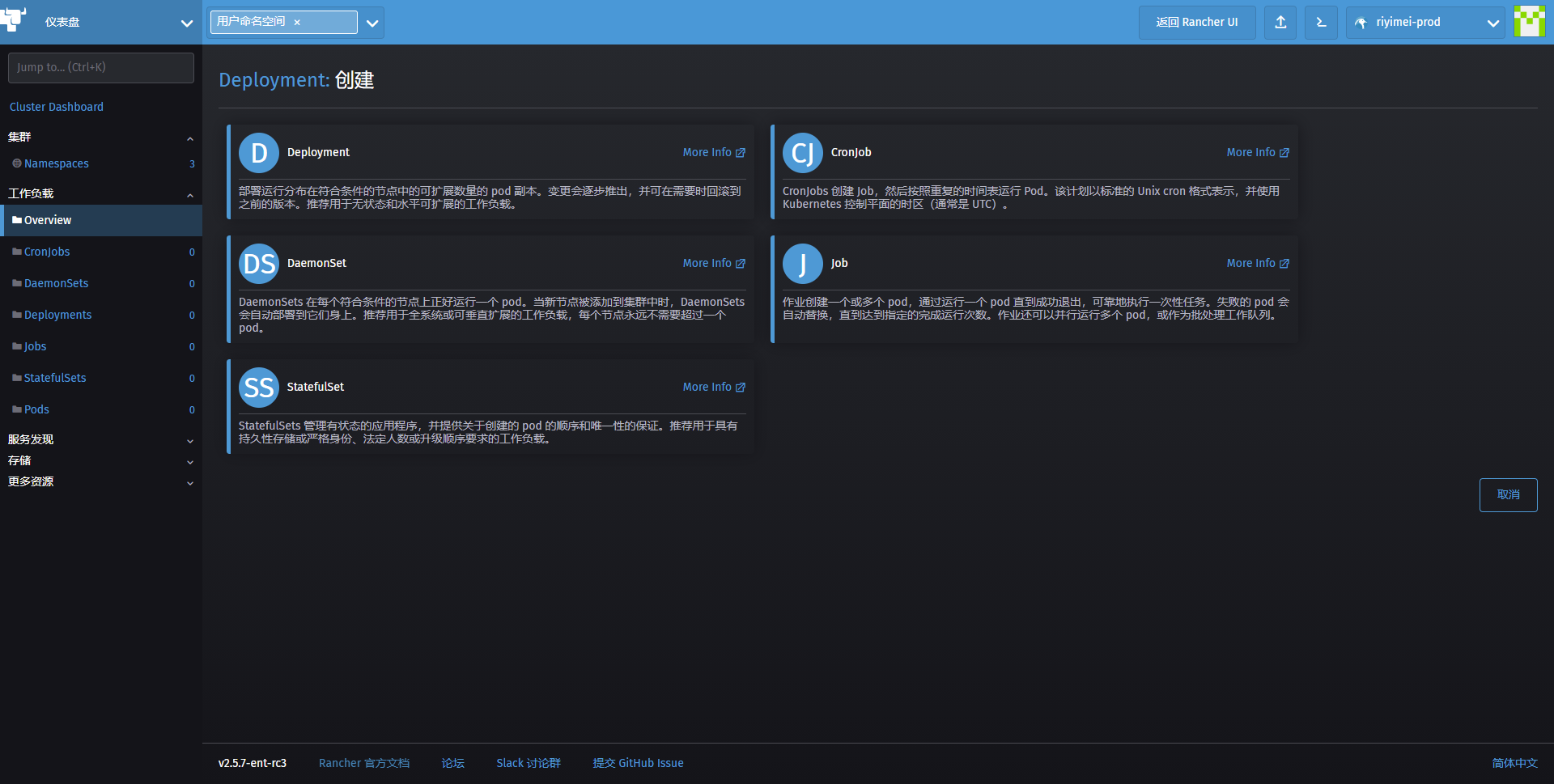Image resolution: width=1554 pixels, height=784 pixels.
Task: Open the kubectl shell icon
Action: click(x=1321, y=23)
